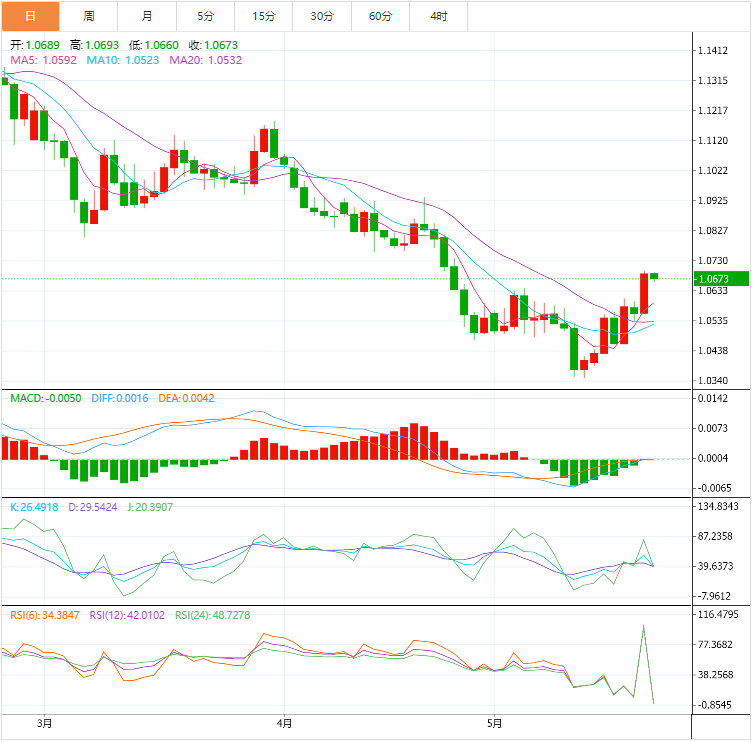
Task: Click the MACD: -0.0050 label
Action: [46, 398]
